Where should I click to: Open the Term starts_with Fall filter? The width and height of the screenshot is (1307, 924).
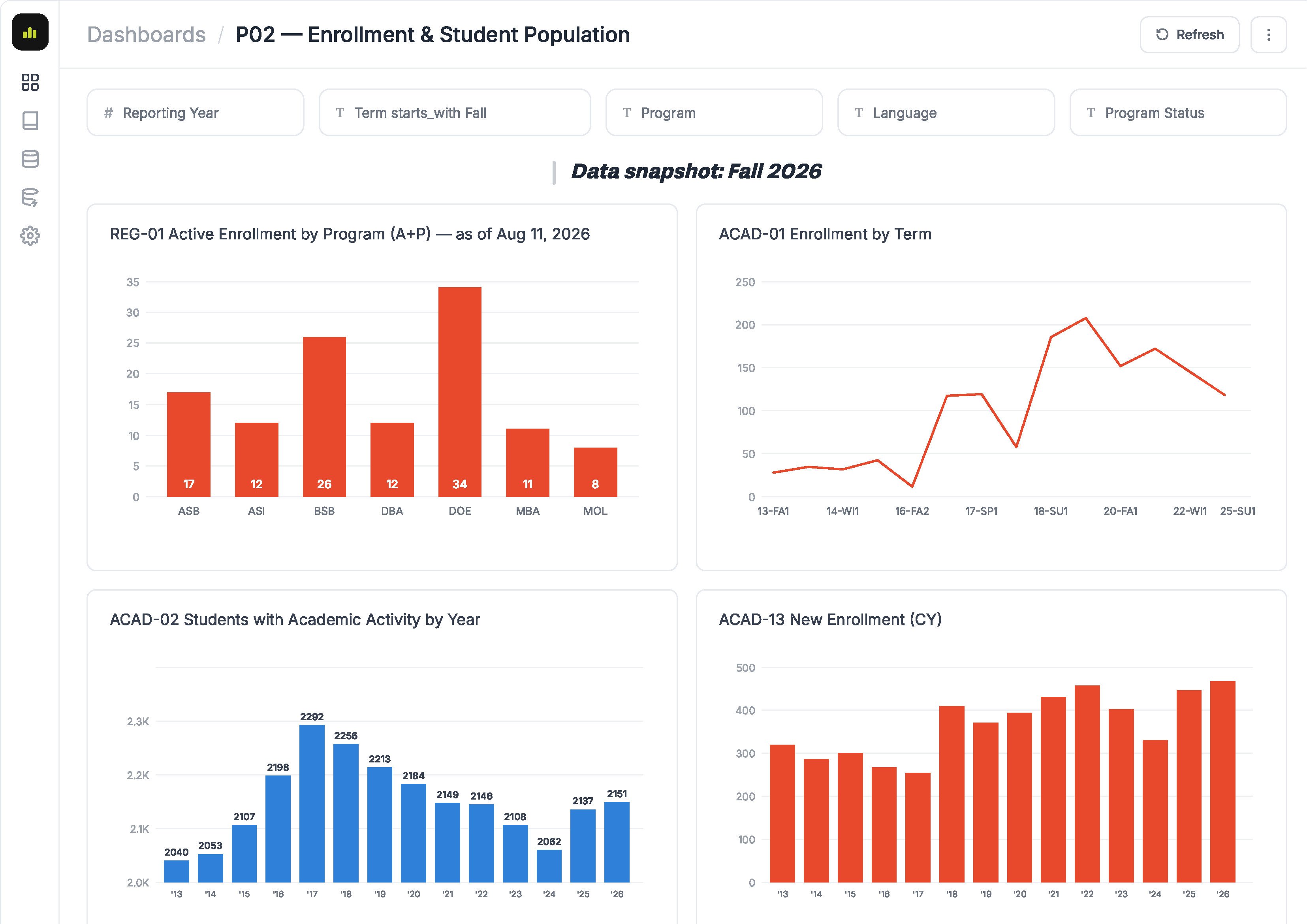[454, 113]
